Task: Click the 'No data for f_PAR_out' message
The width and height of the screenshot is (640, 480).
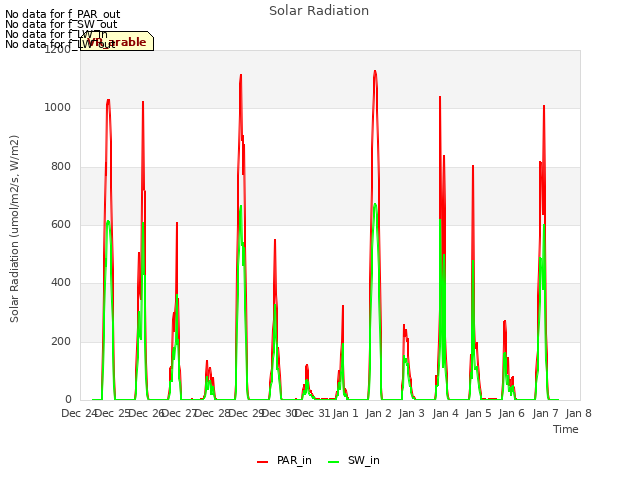Action: tap(62, 15)
